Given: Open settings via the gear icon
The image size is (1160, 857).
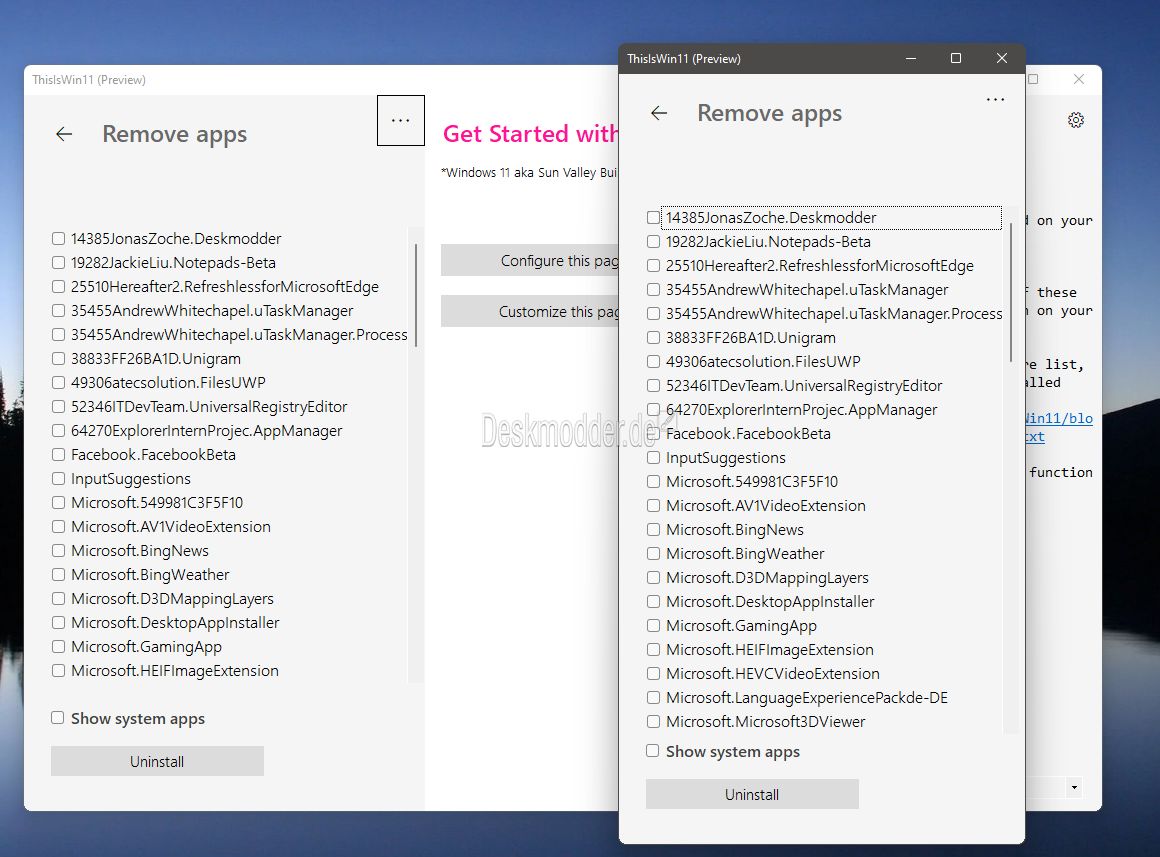Looking at the screenshot, I should click(x=1076, y=120).
